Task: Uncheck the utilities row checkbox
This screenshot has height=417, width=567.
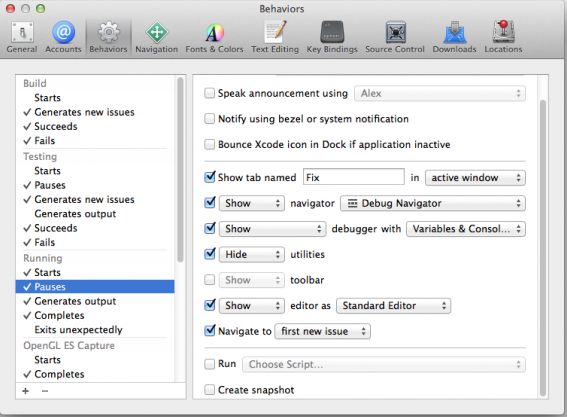Action: pyautogui.click(x=210, y=254)
